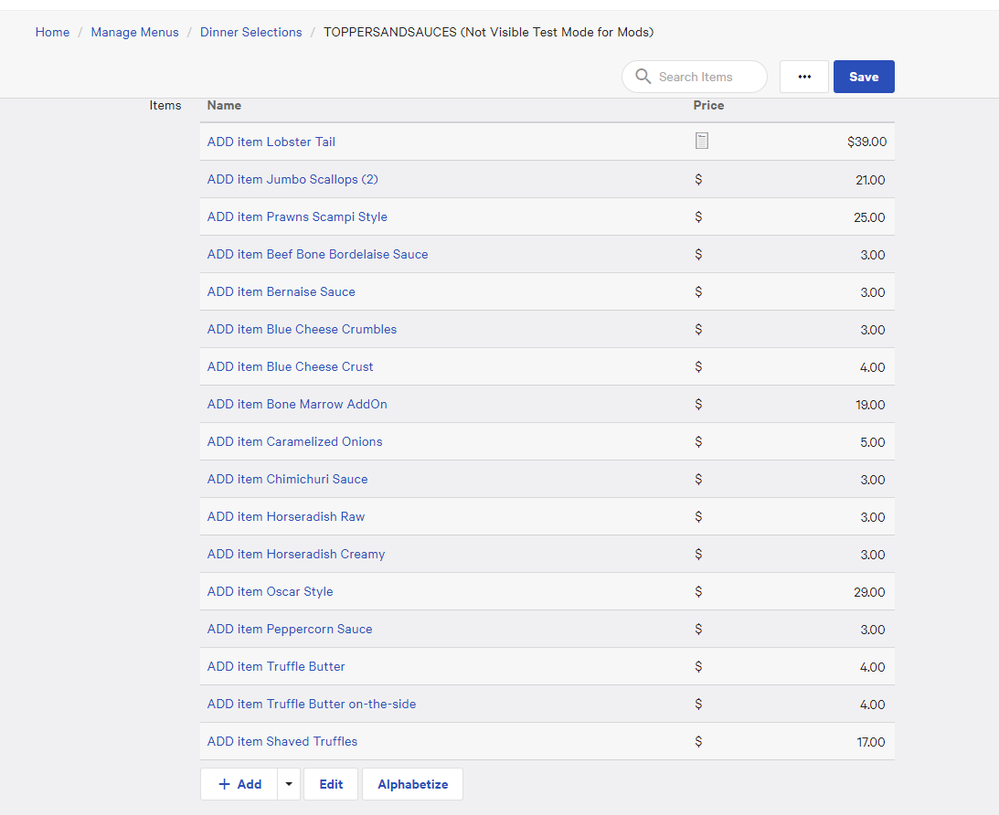Image resolution: width=999 pixels, height=815 pixels.
Task: Expand the Add button dropdown arrow
Action: click(x=288, y=784)
